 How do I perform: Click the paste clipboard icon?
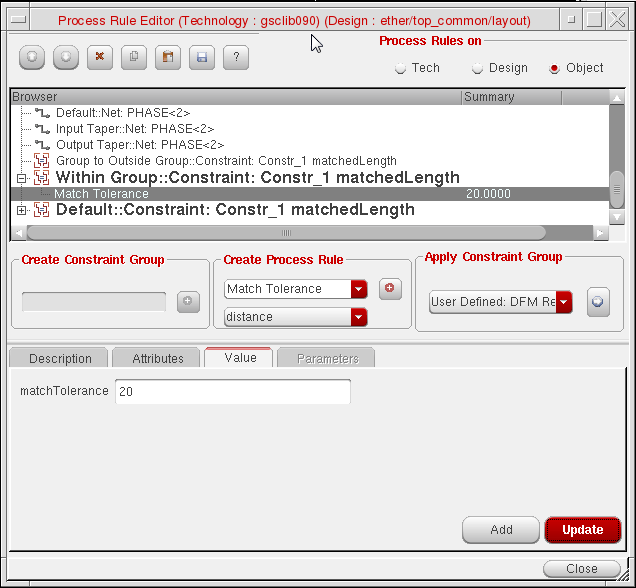click(167, 58)
